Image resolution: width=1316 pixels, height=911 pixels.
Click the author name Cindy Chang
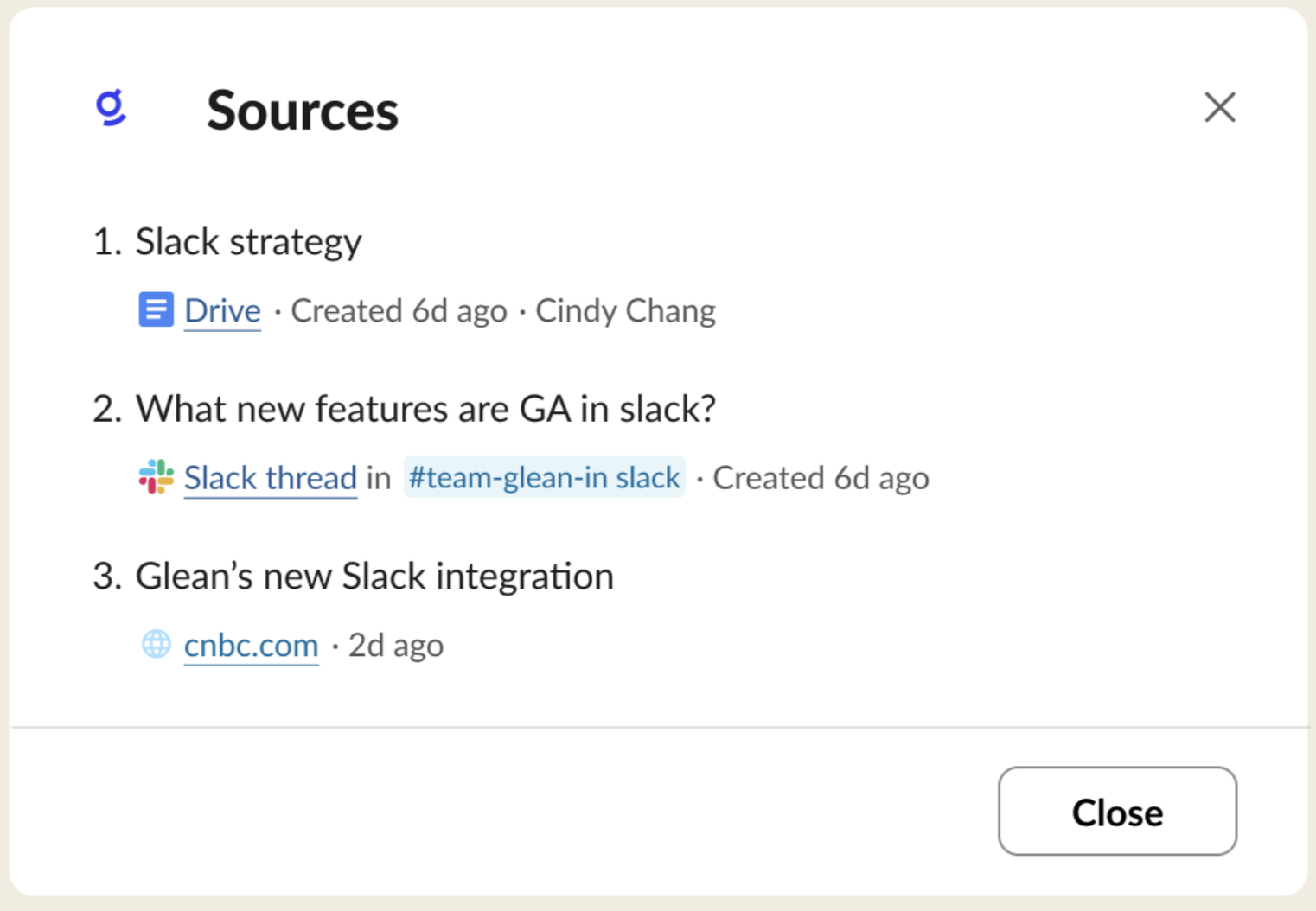pyautogui.click(x=625, y=310)
